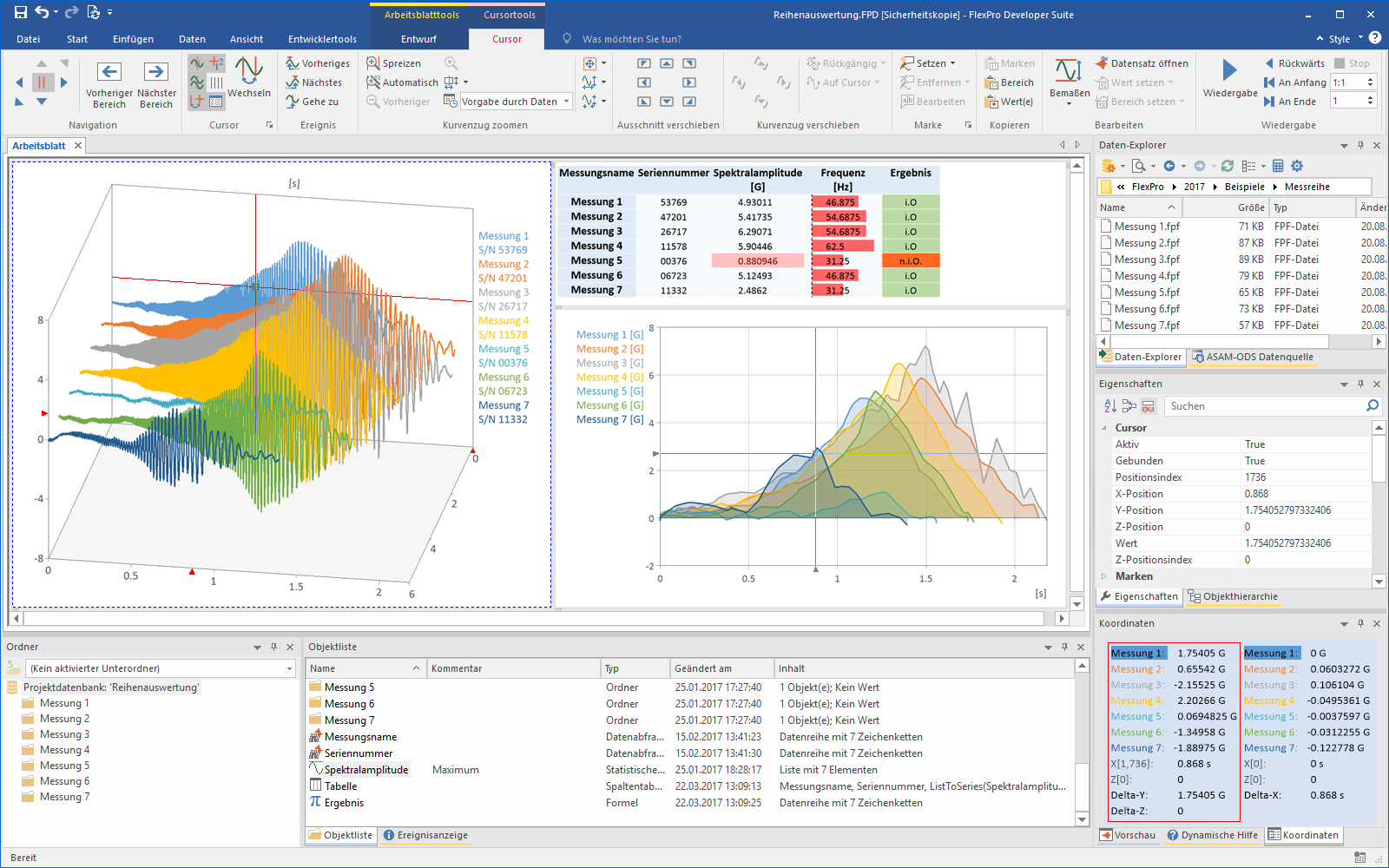Click the Beispiele breadcrumb path segment
Viewport: 1389px width, 868px height.
point(1244,187)
